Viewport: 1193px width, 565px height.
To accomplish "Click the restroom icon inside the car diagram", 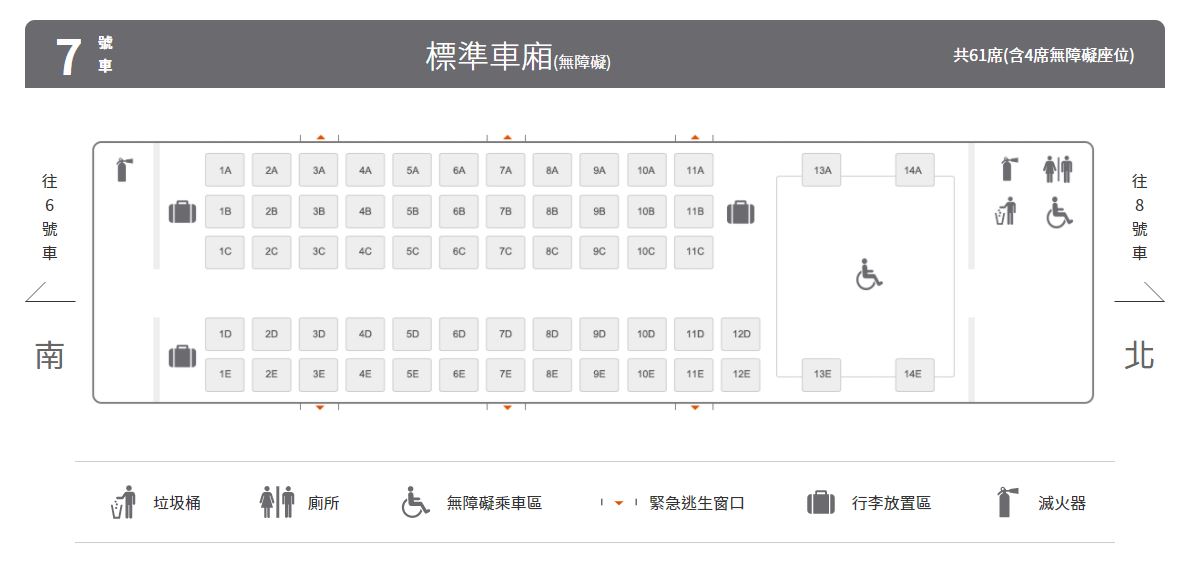I will (1058, 170).
